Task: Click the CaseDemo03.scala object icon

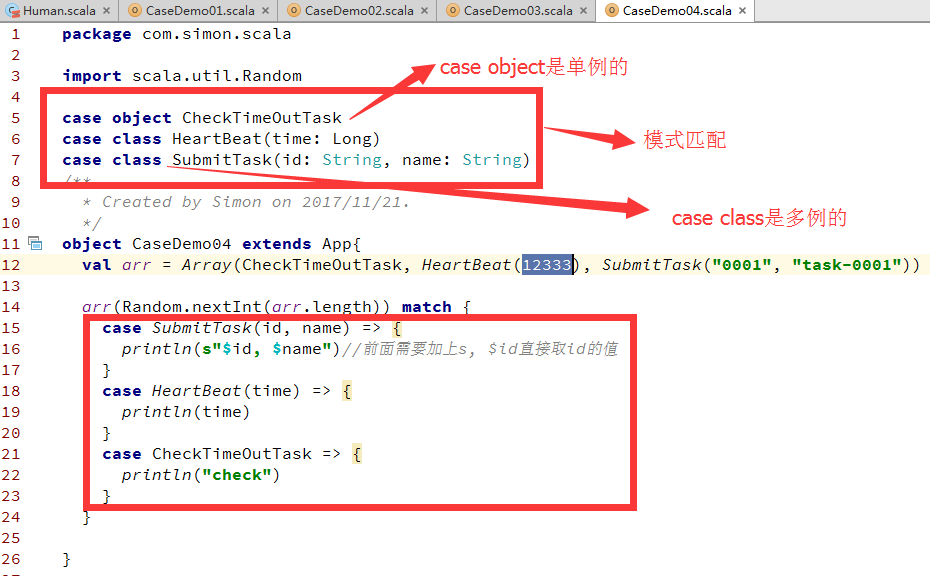Action: (x=453, y=10)
